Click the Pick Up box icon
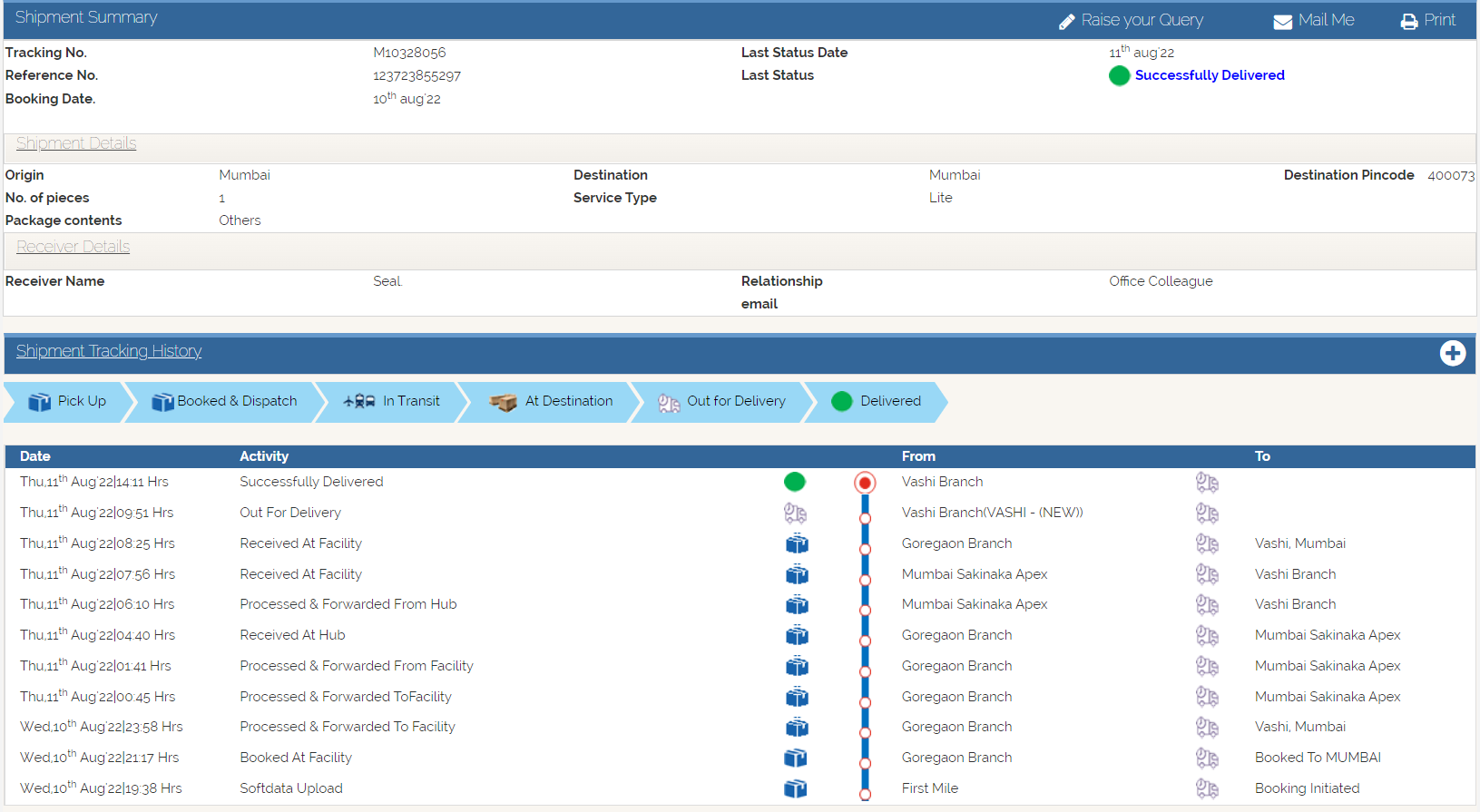This screenshot has height=812, width=1480. (39, 402)
